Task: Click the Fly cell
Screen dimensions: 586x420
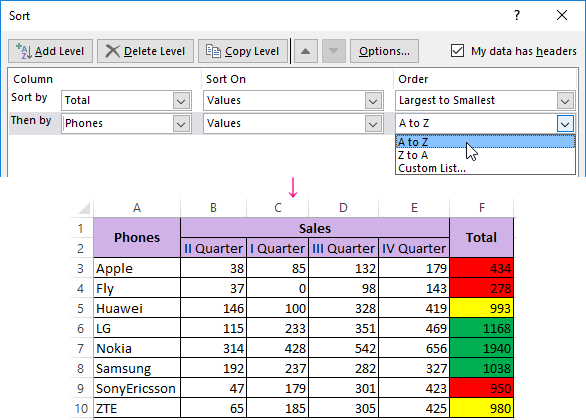Action: click(137, 288)
